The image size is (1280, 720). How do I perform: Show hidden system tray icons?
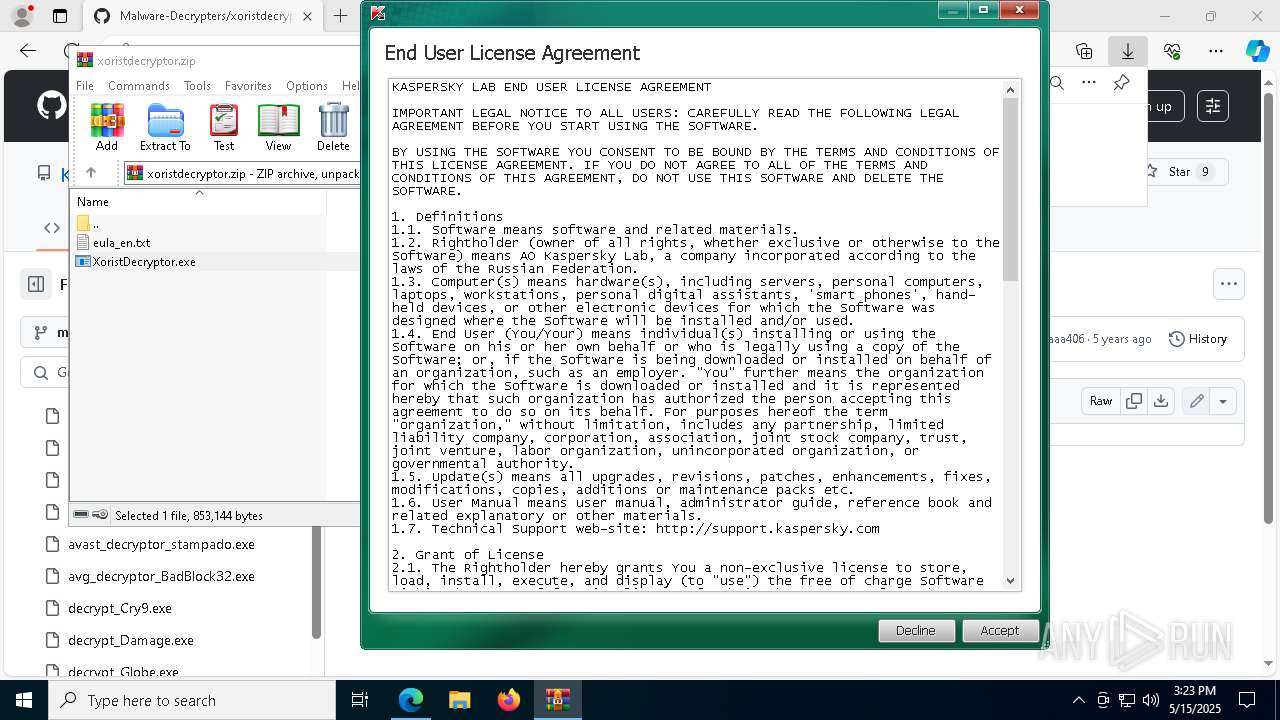[x=1078, y=700]
